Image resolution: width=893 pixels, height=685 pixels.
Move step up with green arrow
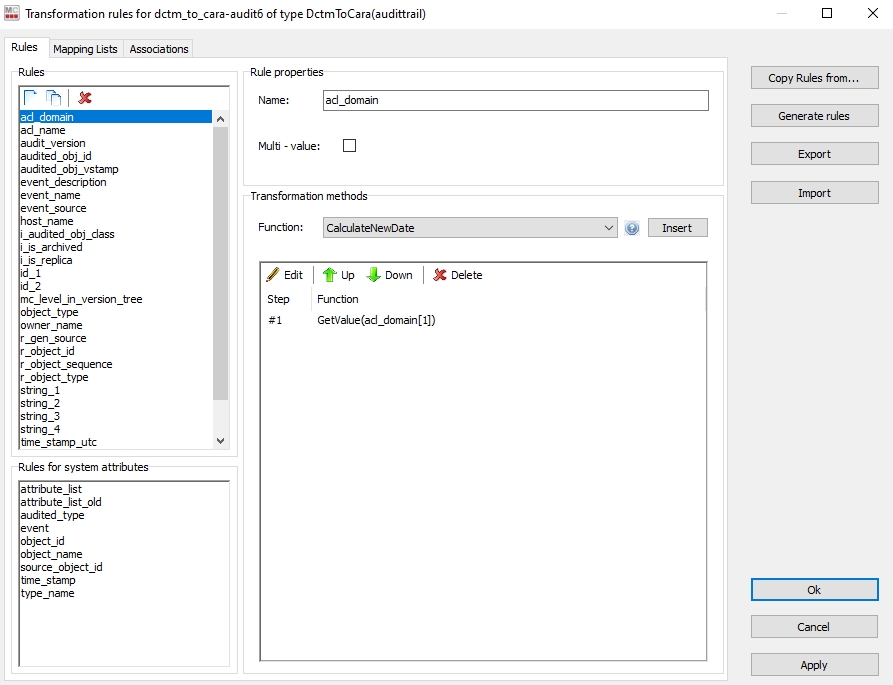click(x=338, y=275)
